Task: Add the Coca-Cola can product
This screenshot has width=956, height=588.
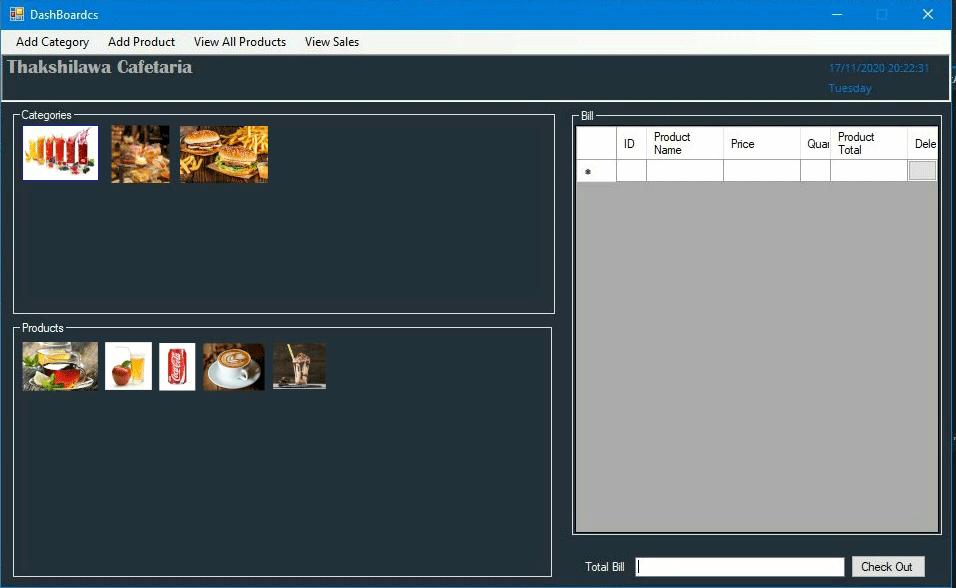Action: click(177, 366)
